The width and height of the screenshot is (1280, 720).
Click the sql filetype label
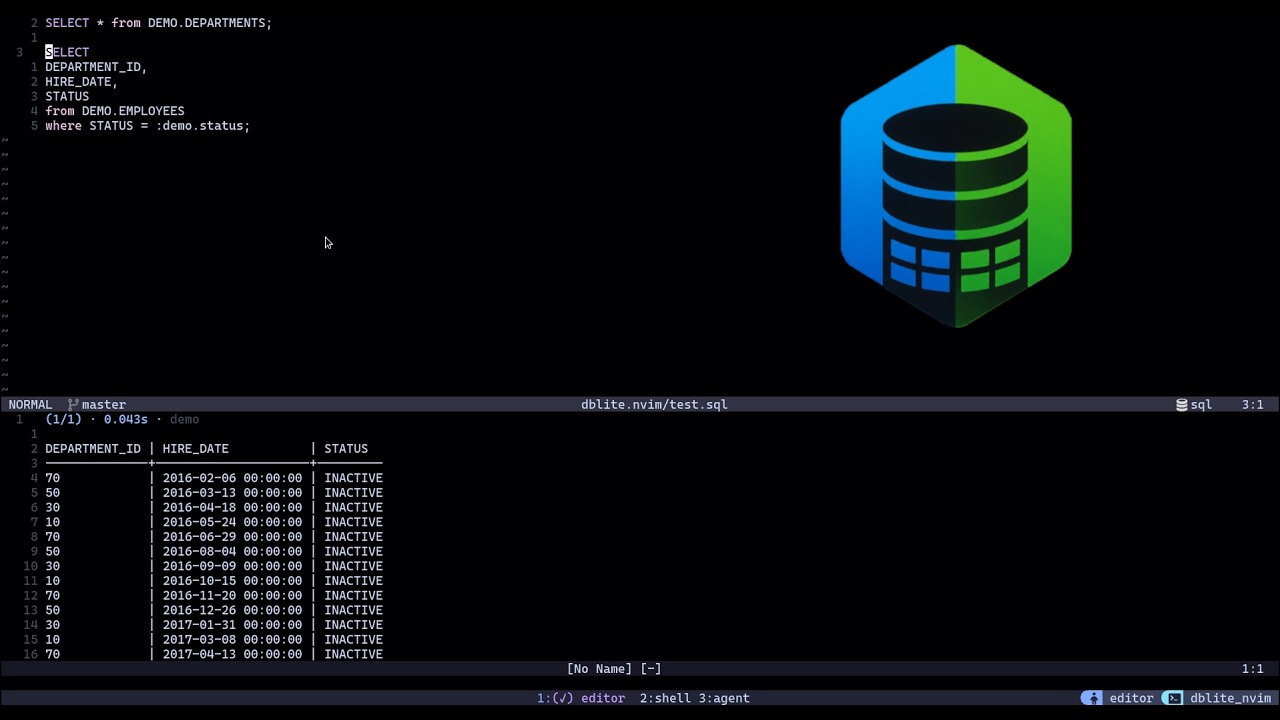pos(1201,405)
